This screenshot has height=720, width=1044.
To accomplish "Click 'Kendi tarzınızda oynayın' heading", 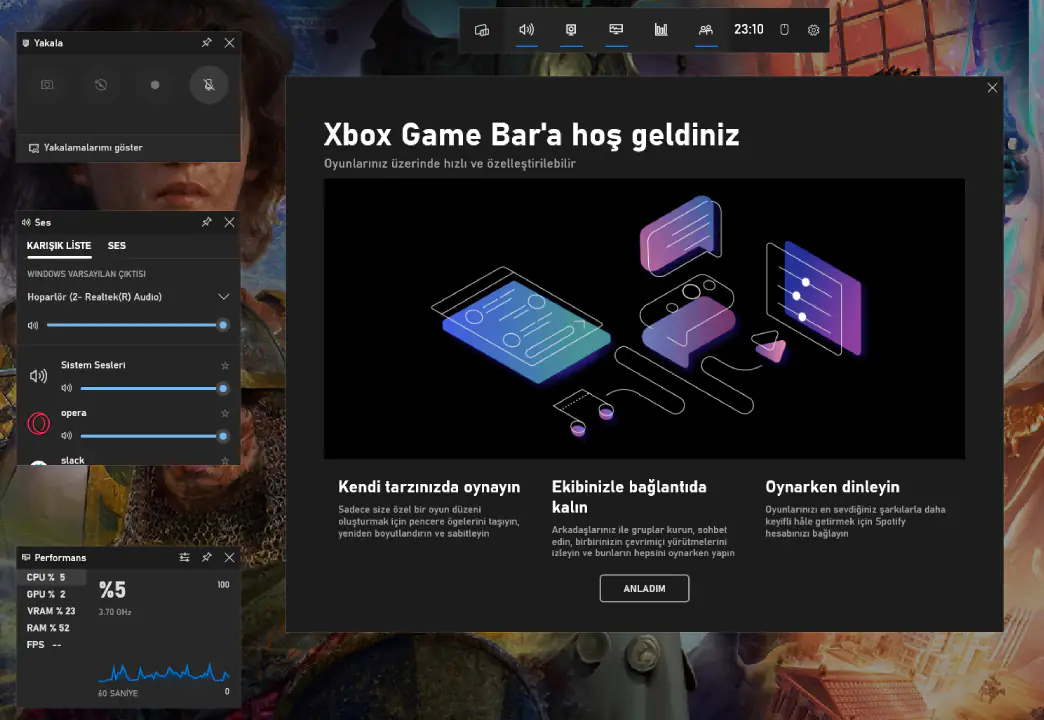I will click(x=429, y=487).
